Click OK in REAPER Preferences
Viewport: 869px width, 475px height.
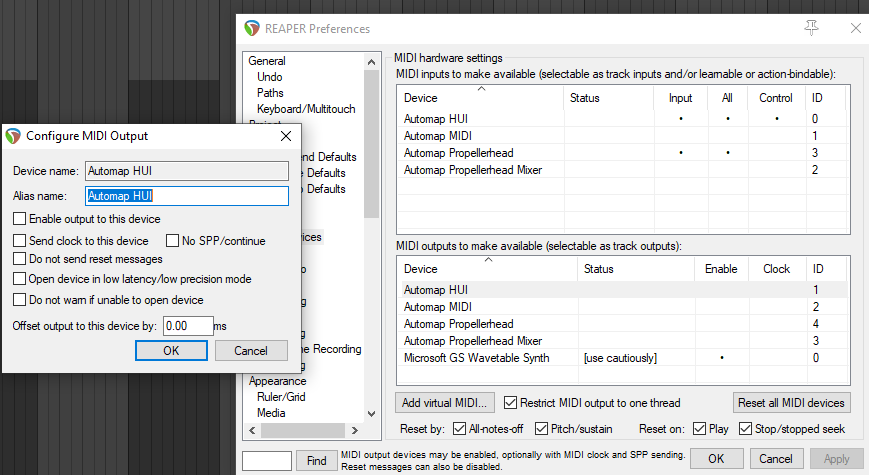[716, 459]
